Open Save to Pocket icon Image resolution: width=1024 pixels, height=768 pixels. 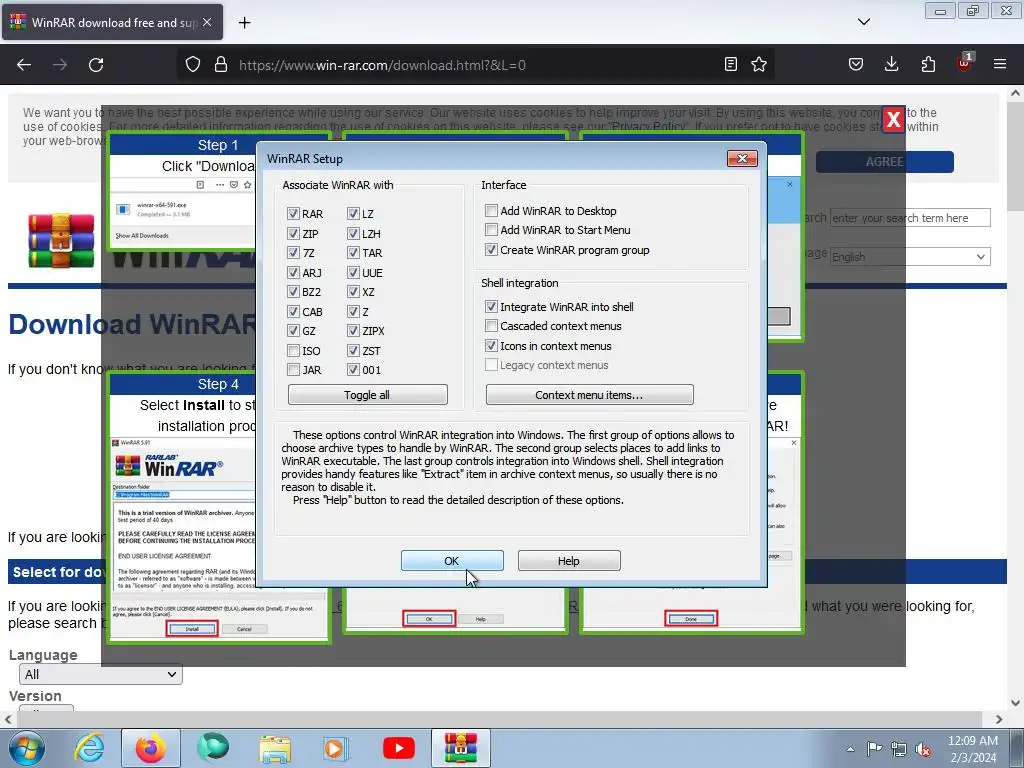pyautogui.click(x=856, y=64)
